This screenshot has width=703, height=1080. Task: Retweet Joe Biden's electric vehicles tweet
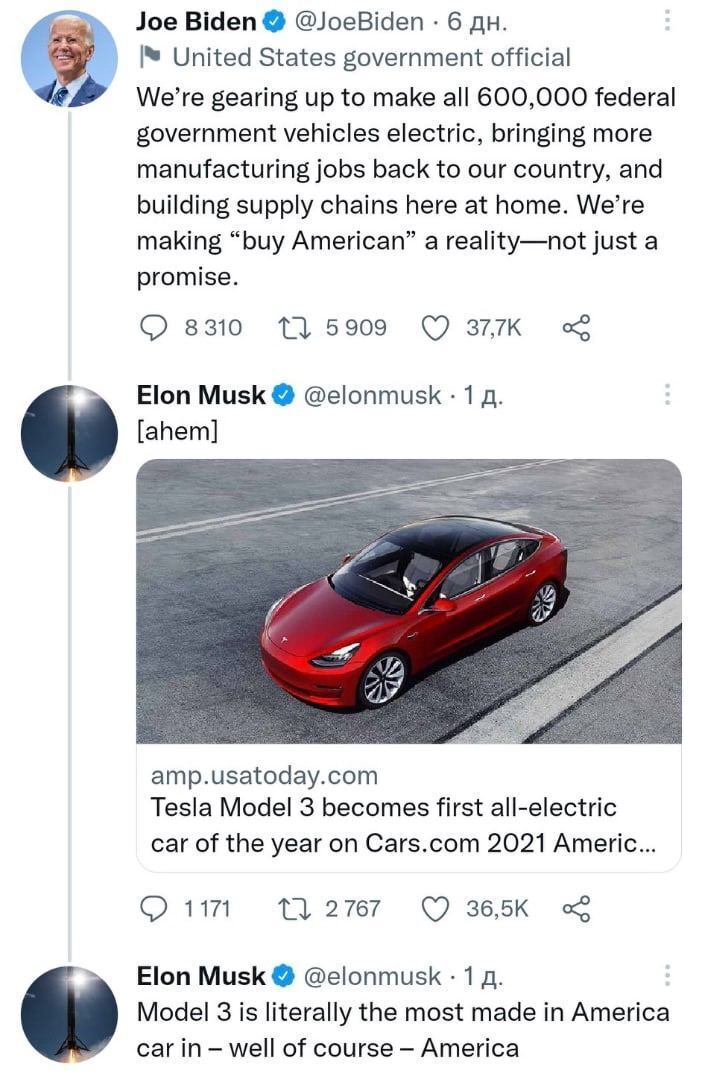(x=295, y=328)
